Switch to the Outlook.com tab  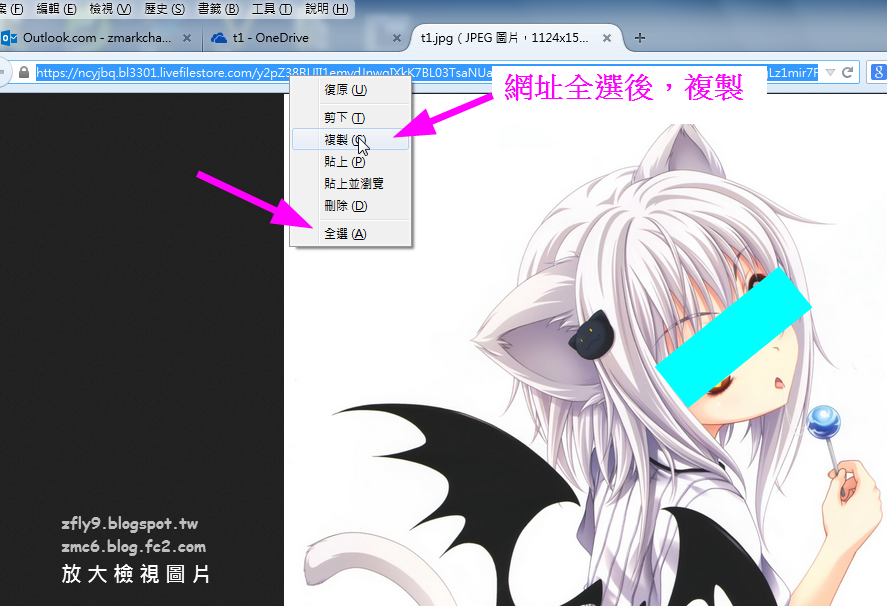click(97, 38)
